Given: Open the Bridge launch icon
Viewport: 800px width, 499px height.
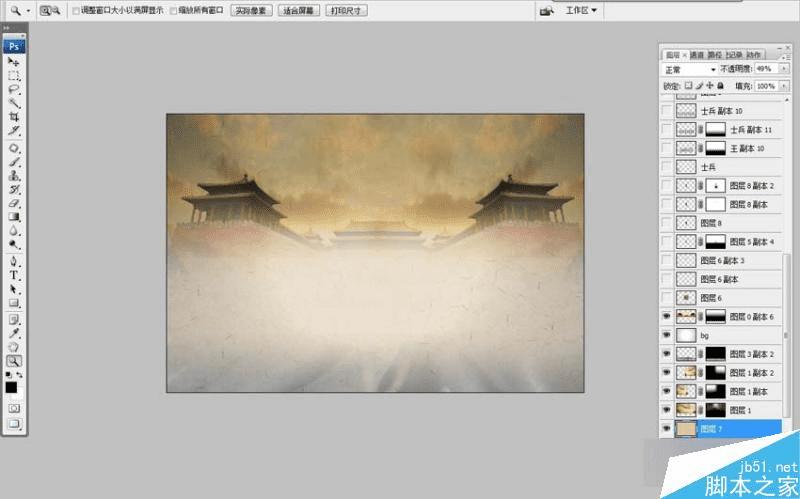Looking at the screenshot, I should tap(547, 10).
